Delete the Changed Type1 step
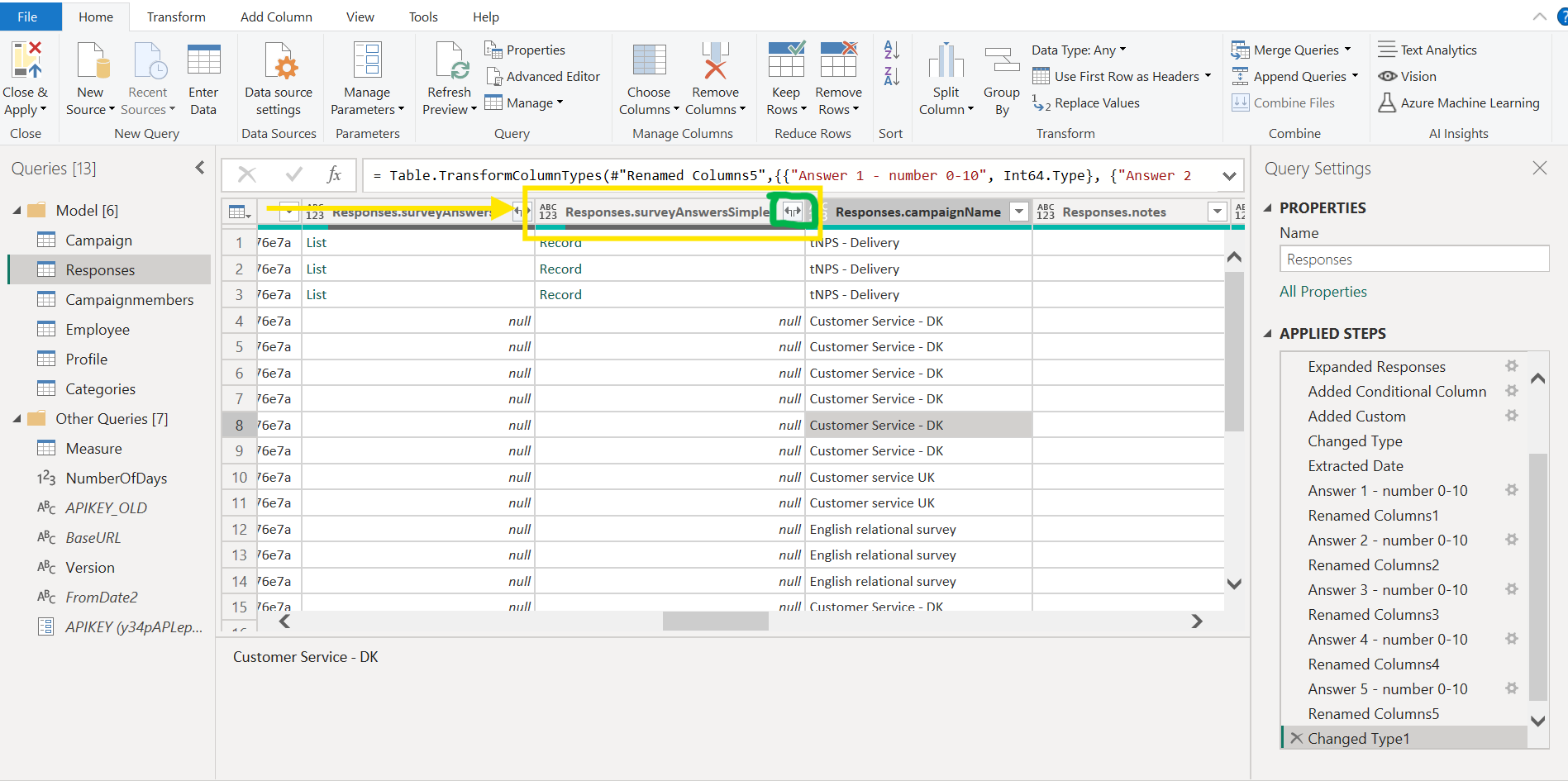 coord(1296,738)
